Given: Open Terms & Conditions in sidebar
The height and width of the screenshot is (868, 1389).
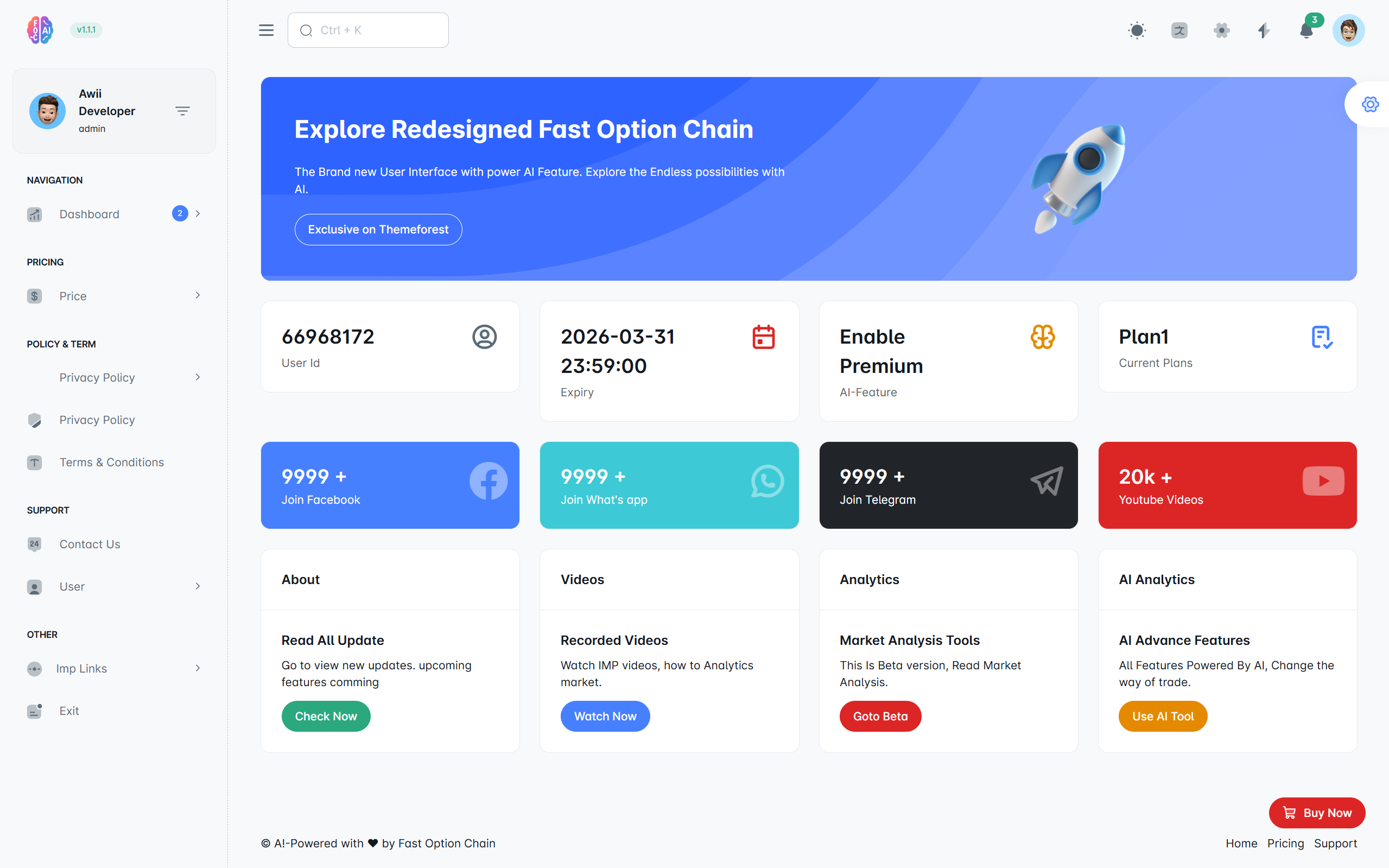Looking at the screenshot, I should coord(111,462).
